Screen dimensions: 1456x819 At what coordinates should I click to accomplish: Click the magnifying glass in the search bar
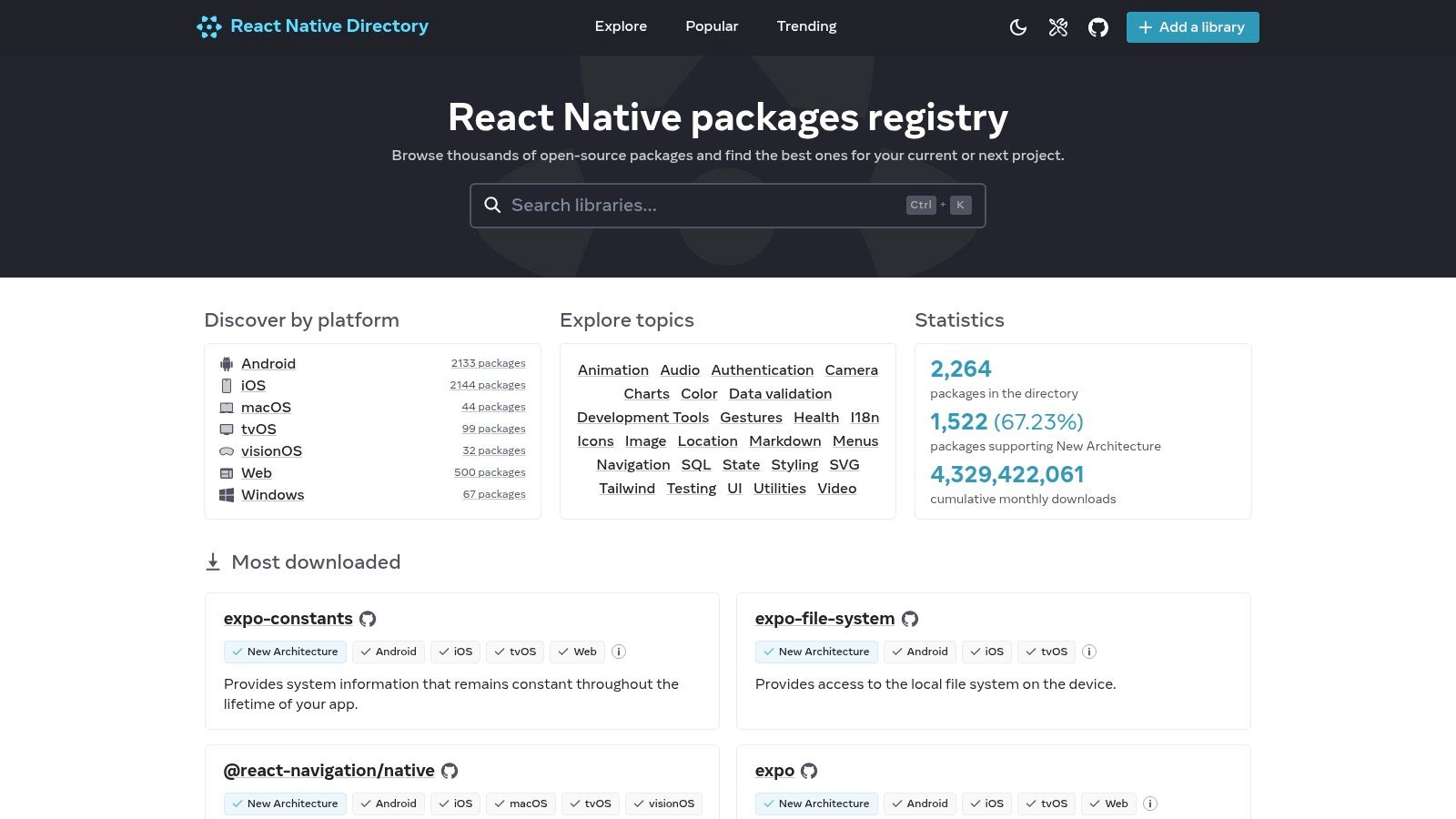[492, 205]
